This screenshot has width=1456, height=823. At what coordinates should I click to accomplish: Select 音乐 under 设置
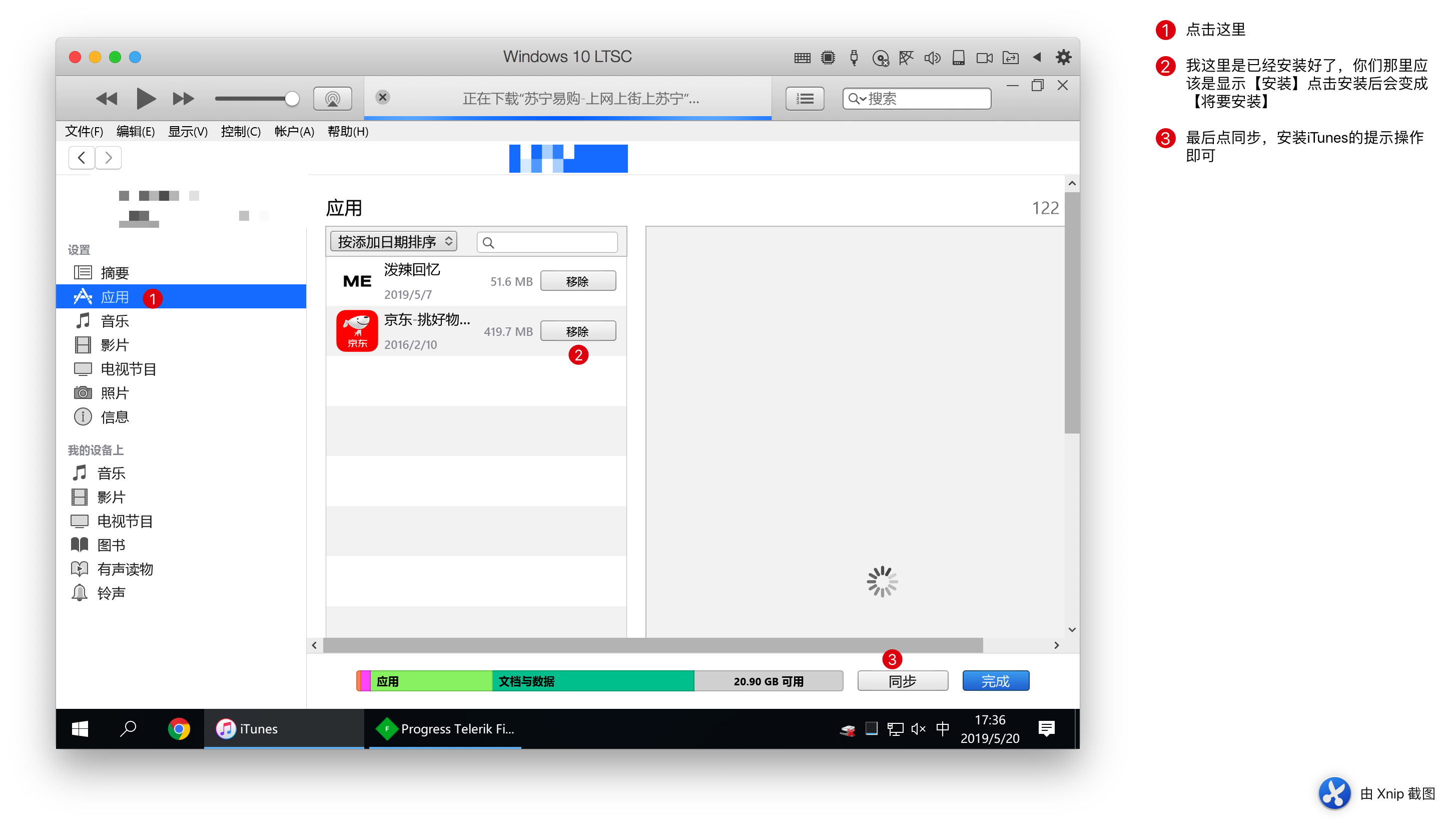pos(181,321)
